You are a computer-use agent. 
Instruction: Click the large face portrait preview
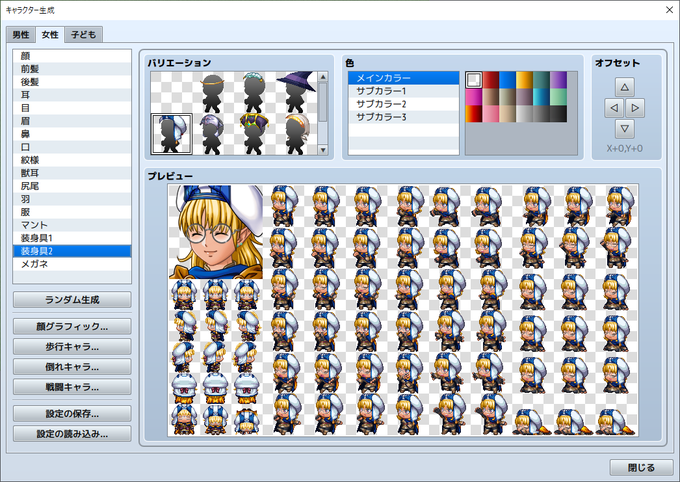216,232
